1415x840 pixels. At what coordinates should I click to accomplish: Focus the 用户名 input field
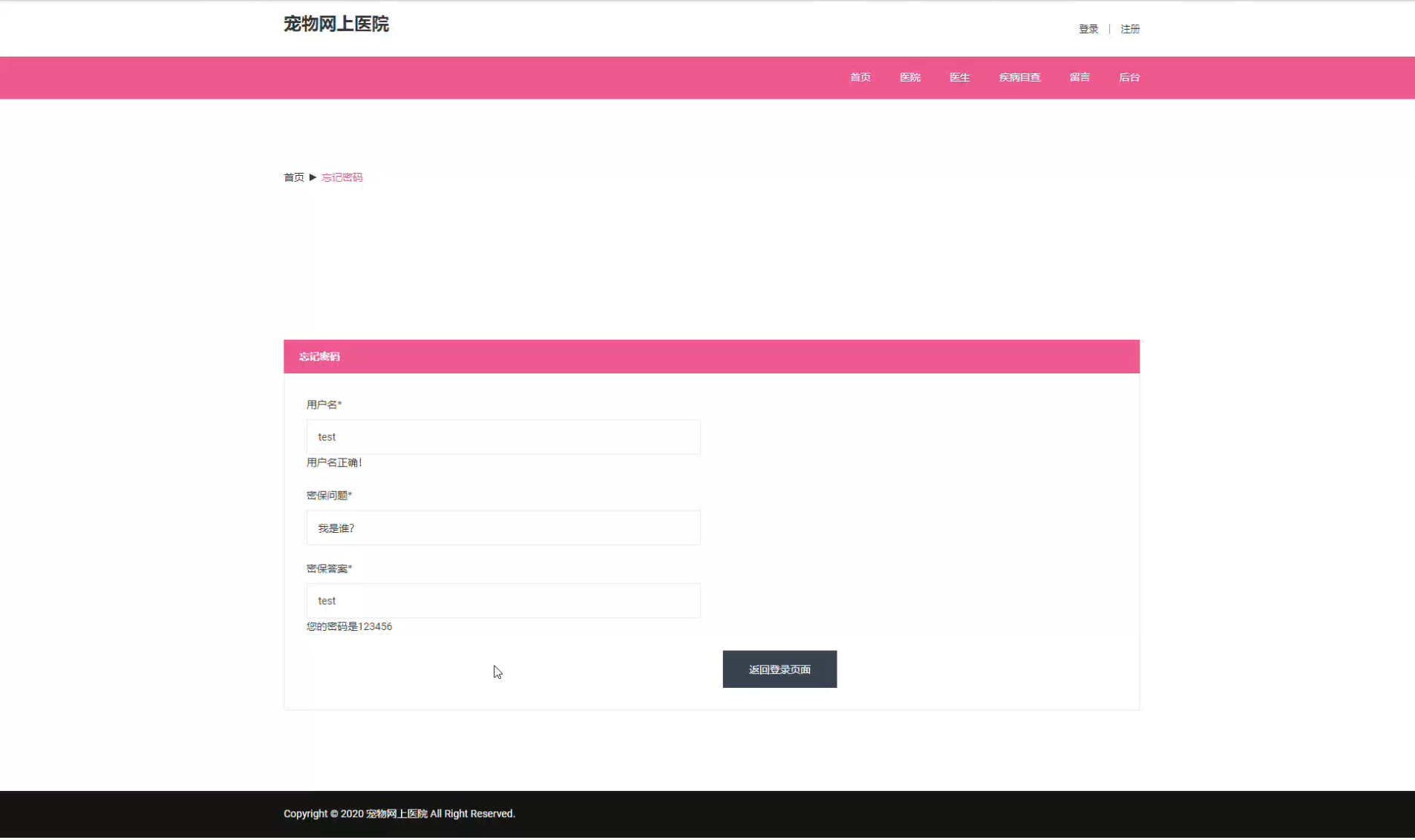(x=503, y=437)
